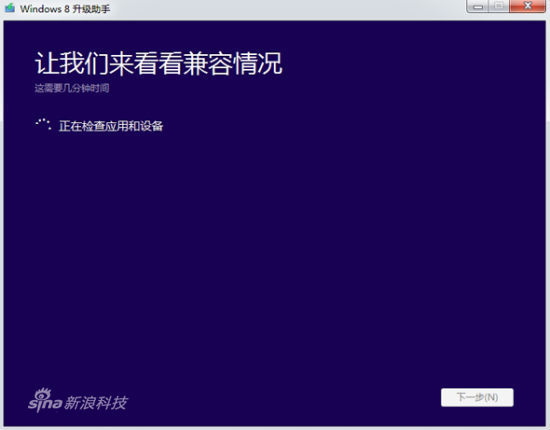Close the Windows 8 升级助手 window
The width and height of the screenshot is (550, 430).
528,6
